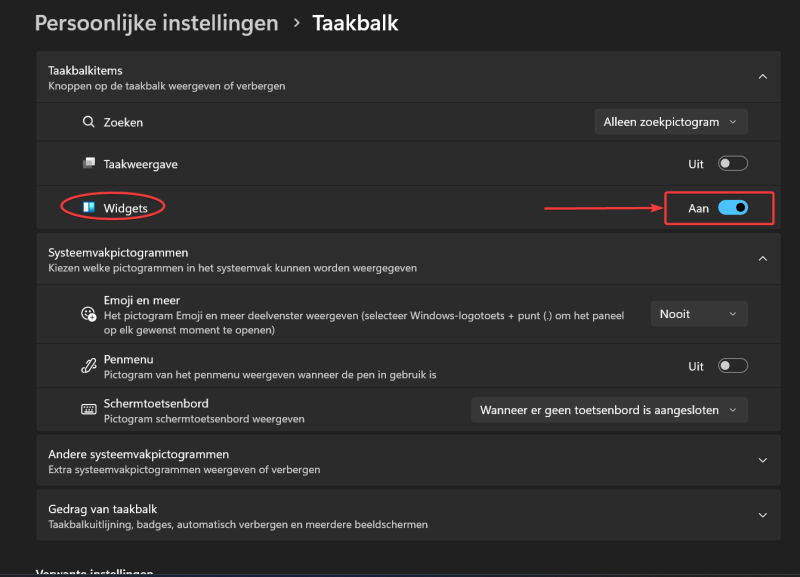Toggle Taakweergave switch on
Screen dimensions: 800x577
732,164
